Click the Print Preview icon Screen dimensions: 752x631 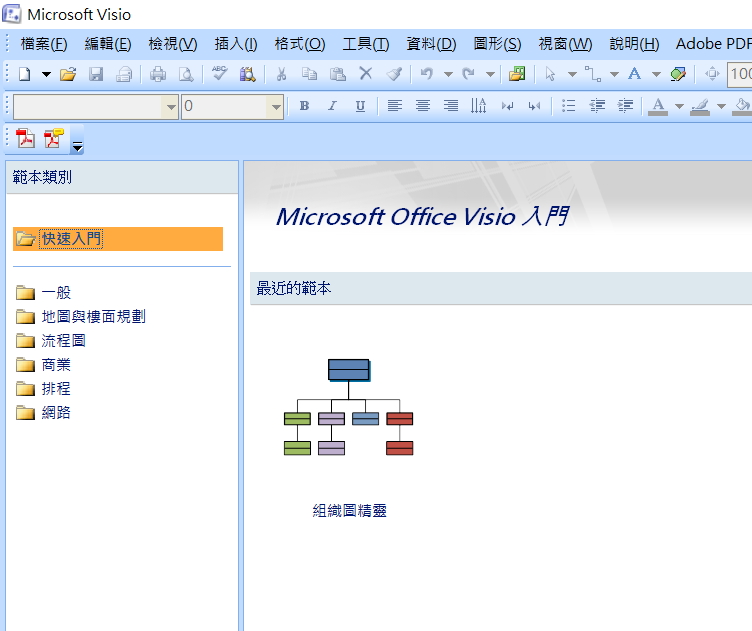(186, 74)
